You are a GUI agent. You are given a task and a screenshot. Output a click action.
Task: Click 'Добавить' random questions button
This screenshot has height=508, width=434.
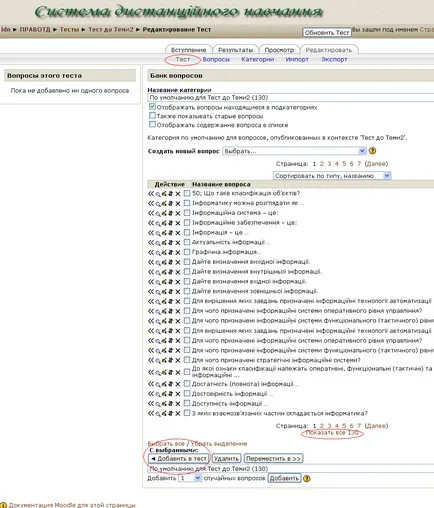pyautogui.click(x=284, y=478)
